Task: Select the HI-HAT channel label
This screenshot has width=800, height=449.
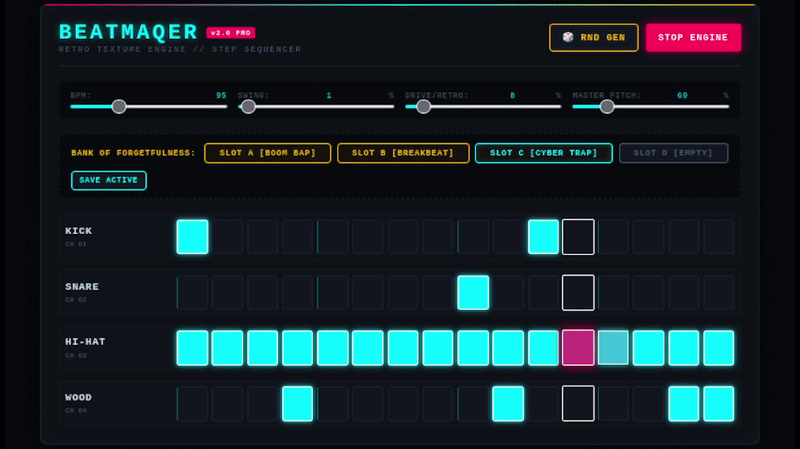Action: pyautogui.click(x=85, y=342)
